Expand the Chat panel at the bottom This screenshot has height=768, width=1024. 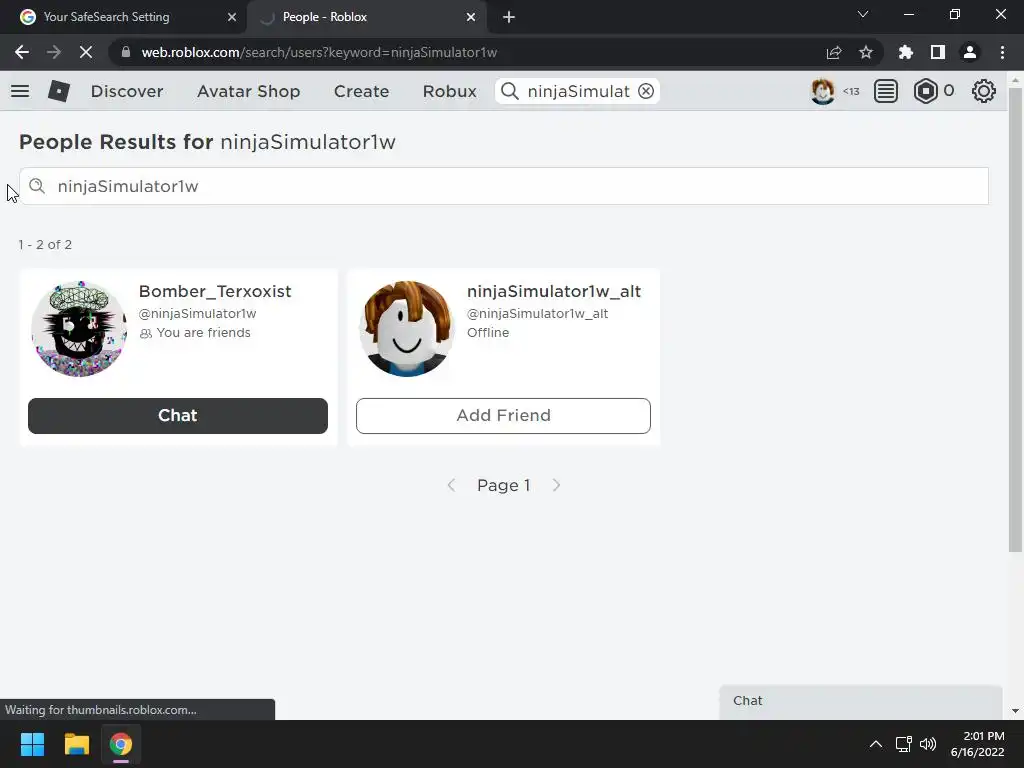[x=861, y=701]
